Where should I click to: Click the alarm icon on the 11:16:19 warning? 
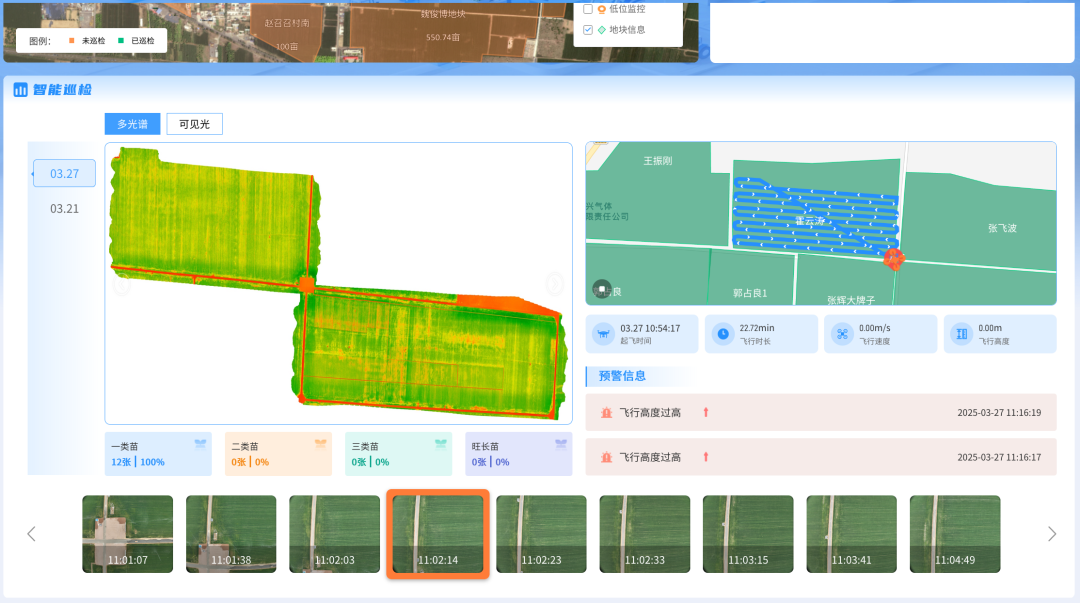coord(606,412)
